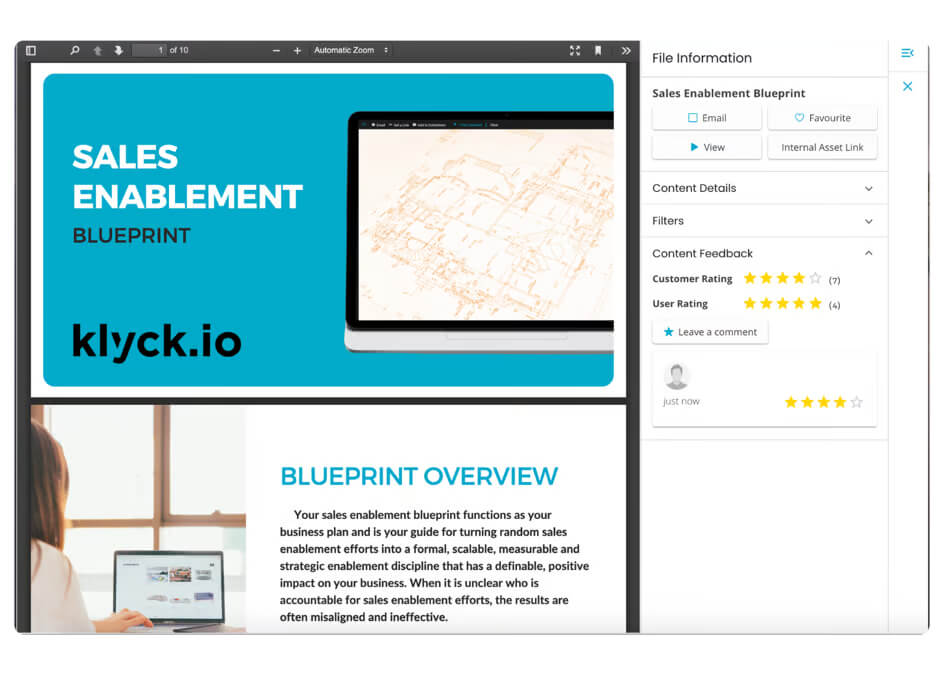Click the fifth User Rating star
This screenshot has width=940, height=675.
815,303
